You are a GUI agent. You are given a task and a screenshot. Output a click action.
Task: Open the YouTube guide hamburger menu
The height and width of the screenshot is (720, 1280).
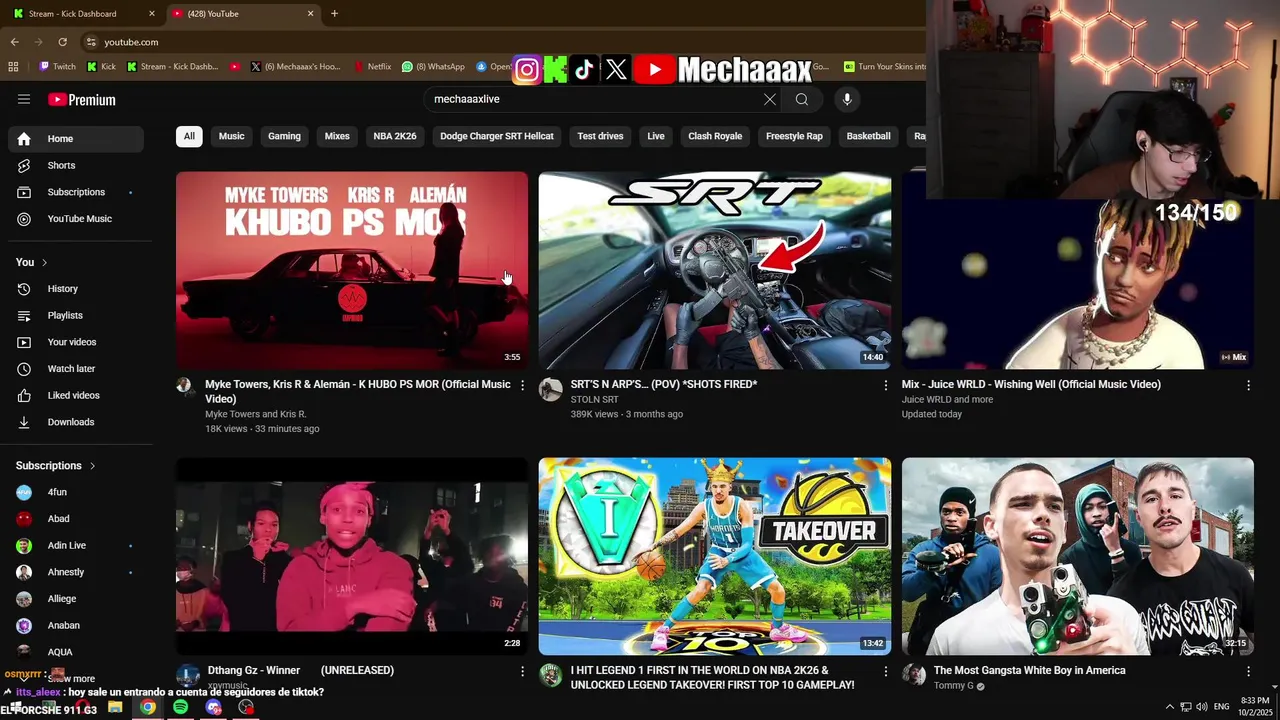[x=24, y=99]
